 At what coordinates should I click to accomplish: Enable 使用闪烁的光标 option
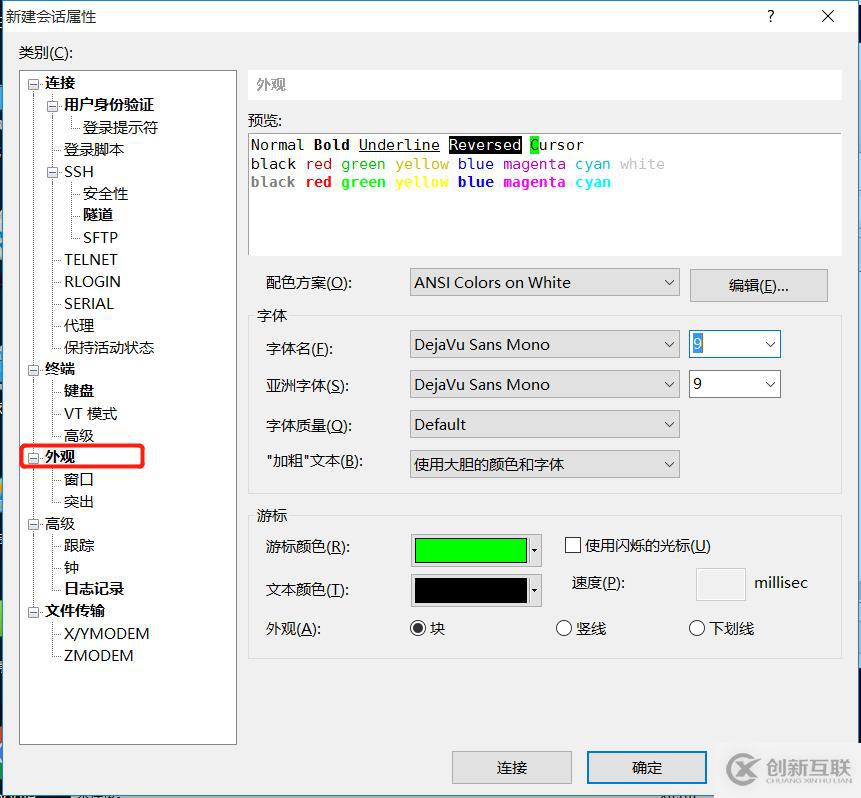click(573, 545)
